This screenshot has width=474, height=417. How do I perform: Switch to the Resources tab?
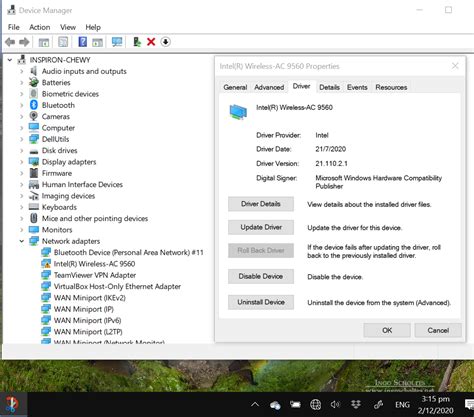click(391, 87)
